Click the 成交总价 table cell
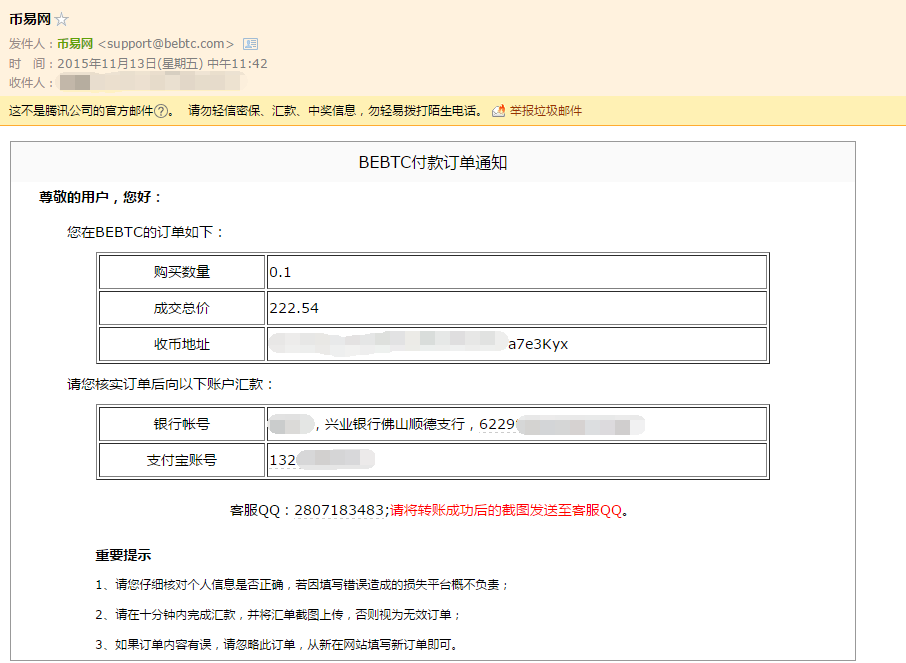 182,308
